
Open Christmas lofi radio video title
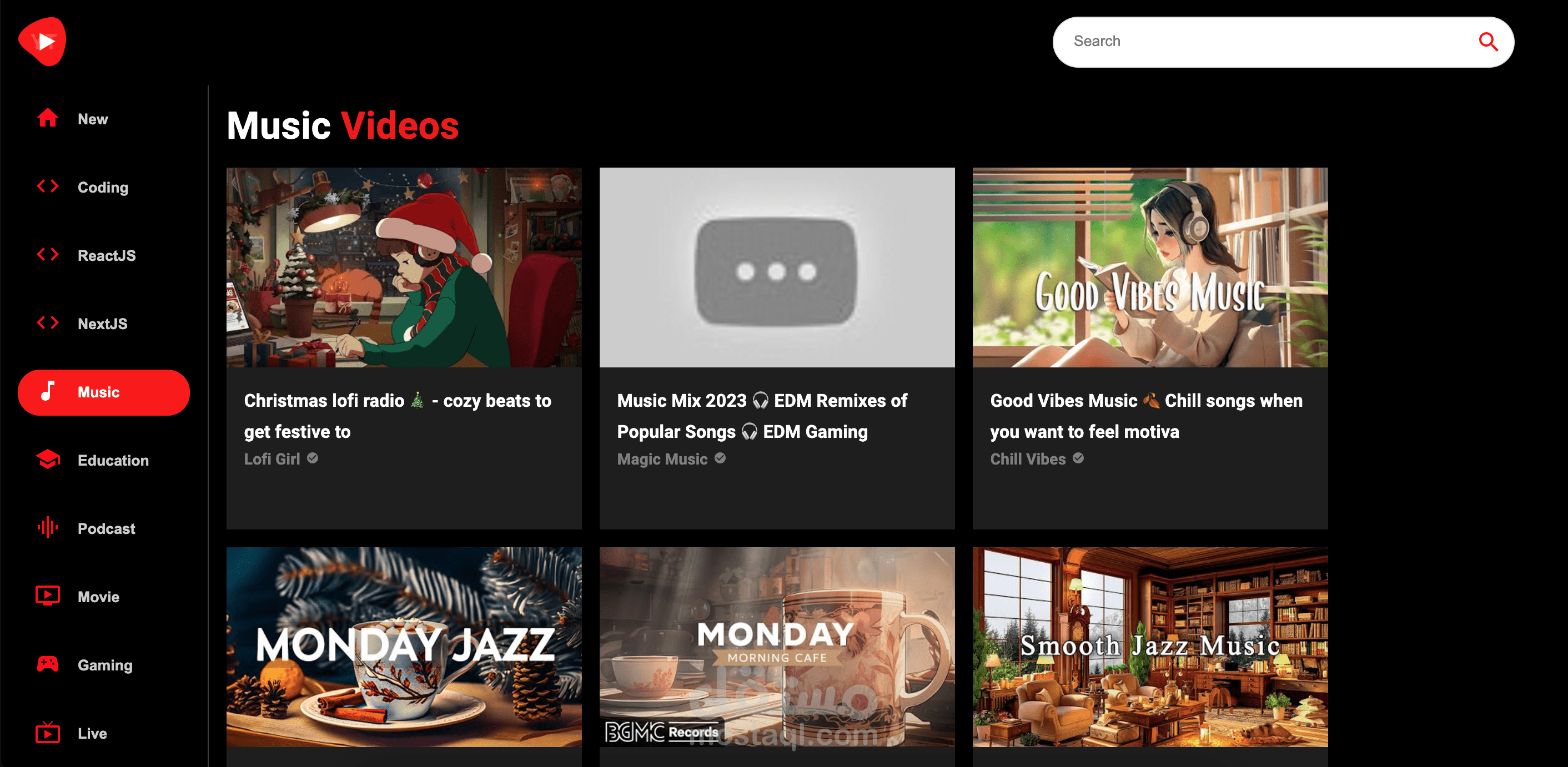[x=398, y=416]
